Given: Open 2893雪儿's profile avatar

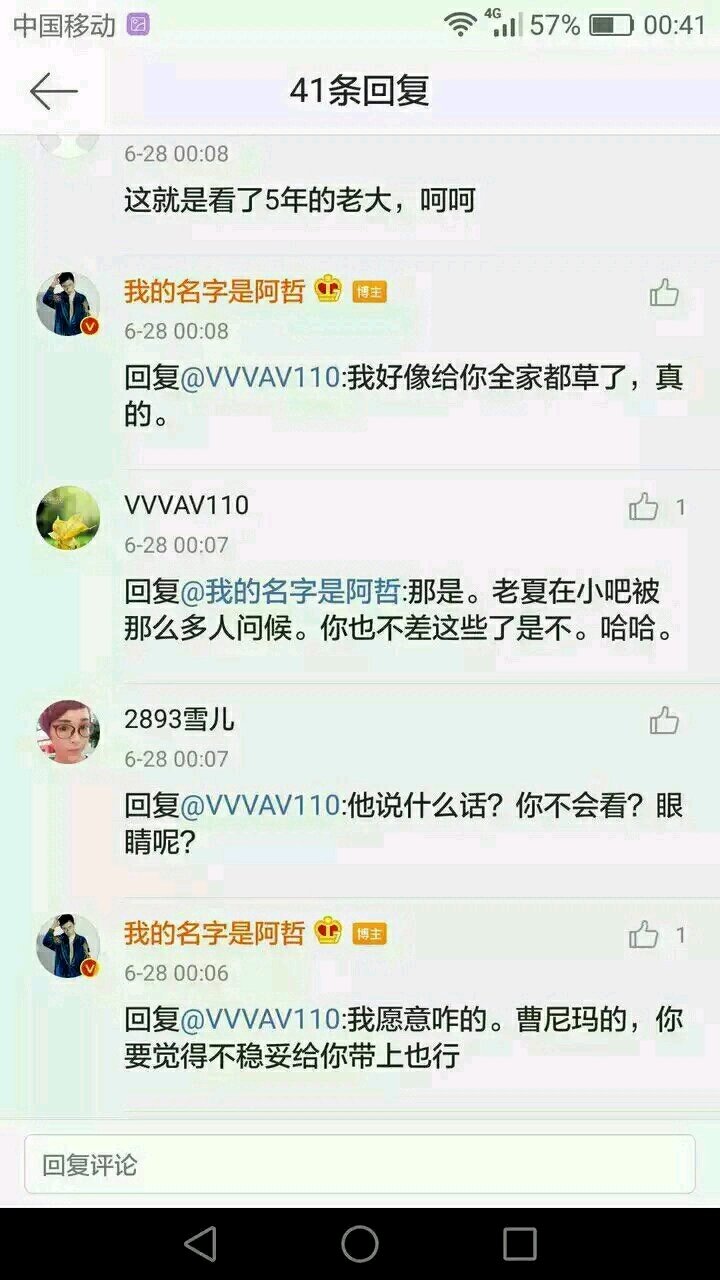Looking at the screenshot, I should coord(68,732).
